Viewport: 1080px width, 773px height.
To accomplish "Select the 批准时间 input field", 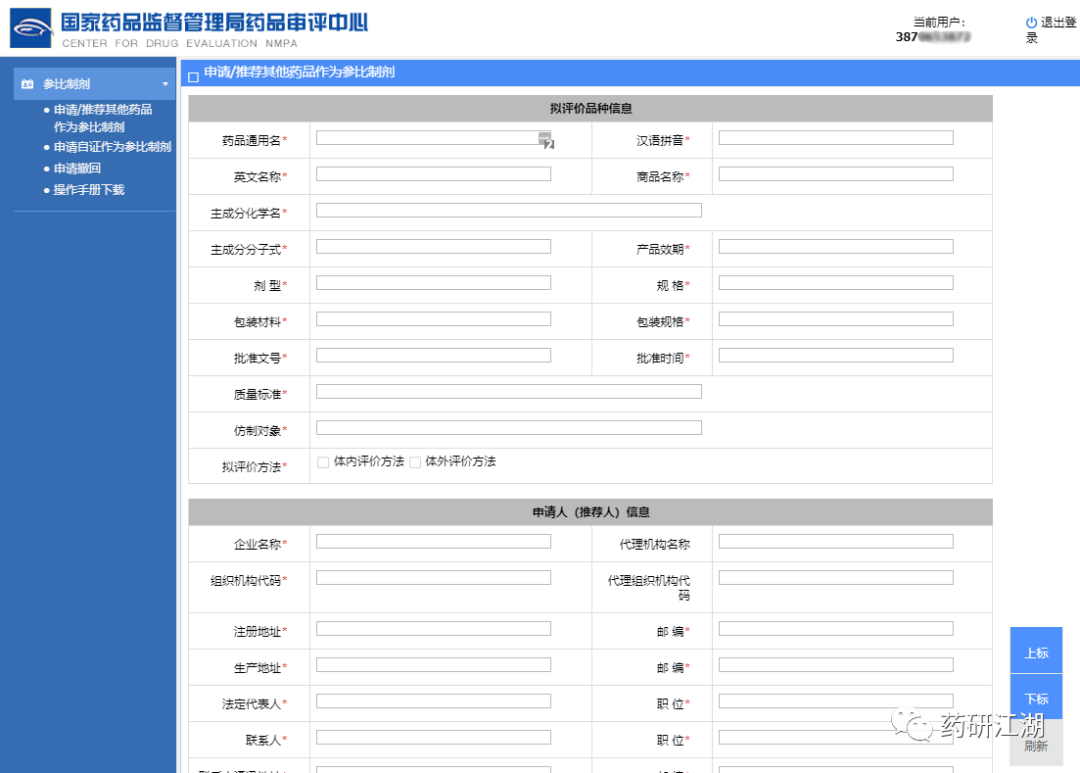I will [835, 355].
